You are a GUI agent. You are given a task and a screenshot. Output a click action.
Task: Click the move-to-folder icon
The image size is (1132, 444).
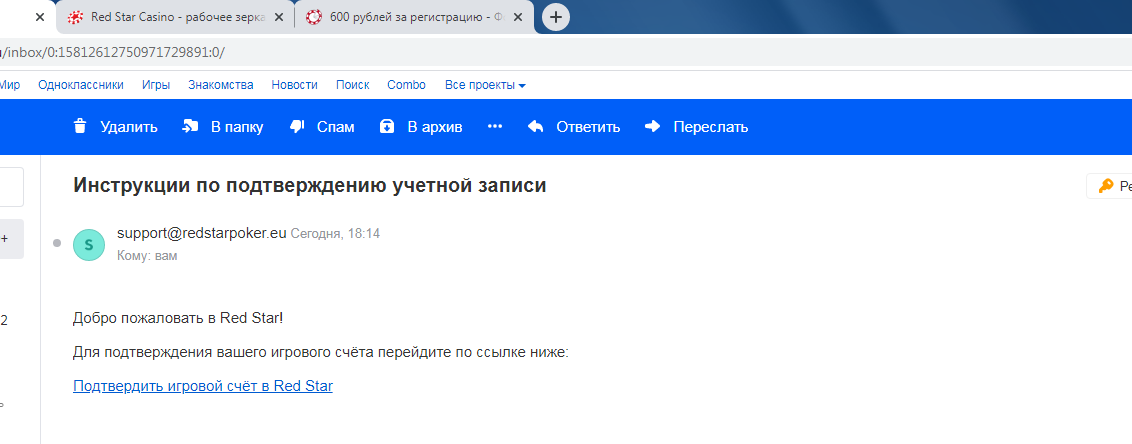[190, 127]
